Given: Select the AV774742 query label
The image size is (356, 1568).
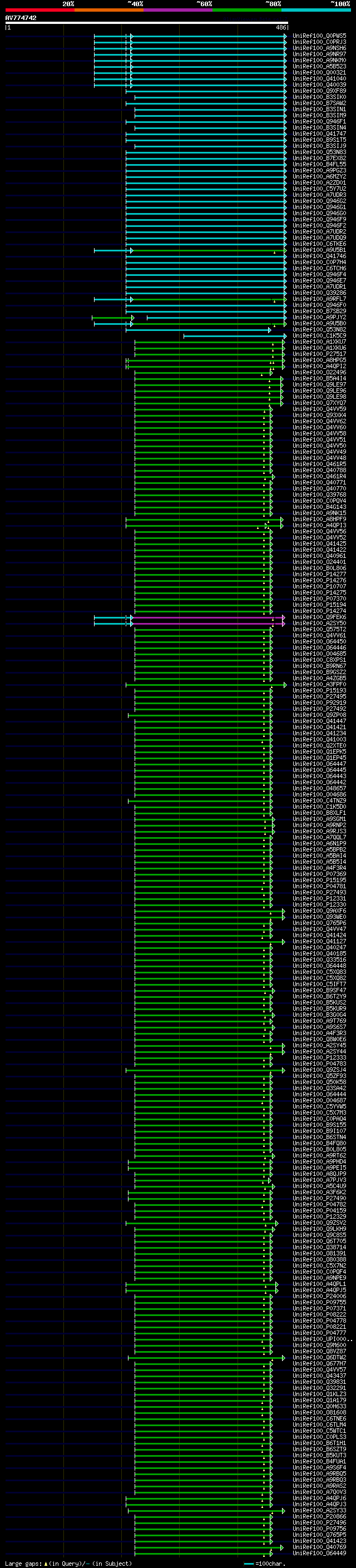Looking at the screenshot, I should pos(21,18).
